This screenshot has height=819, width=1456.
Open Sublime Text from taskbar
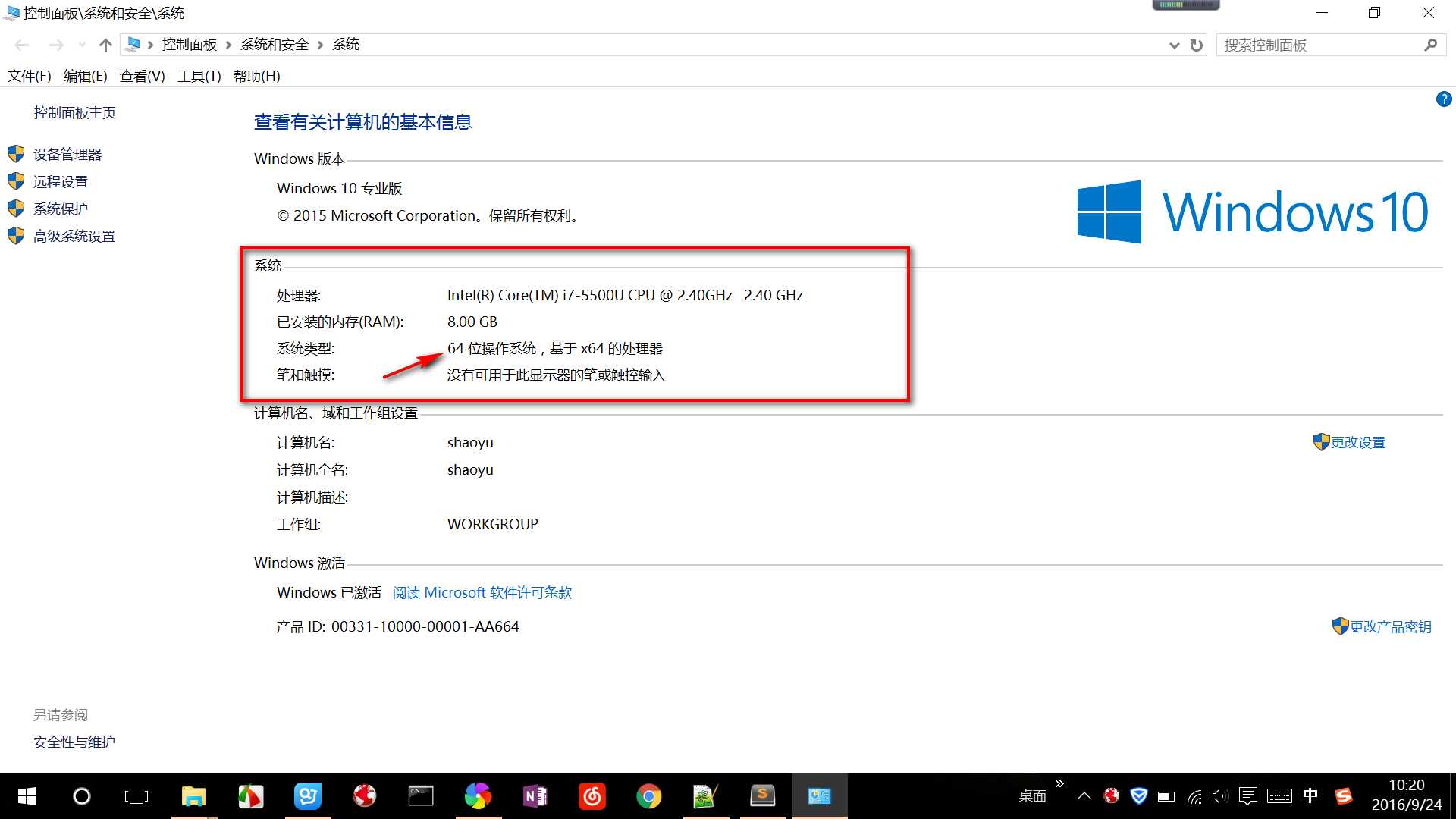[762, 796]
